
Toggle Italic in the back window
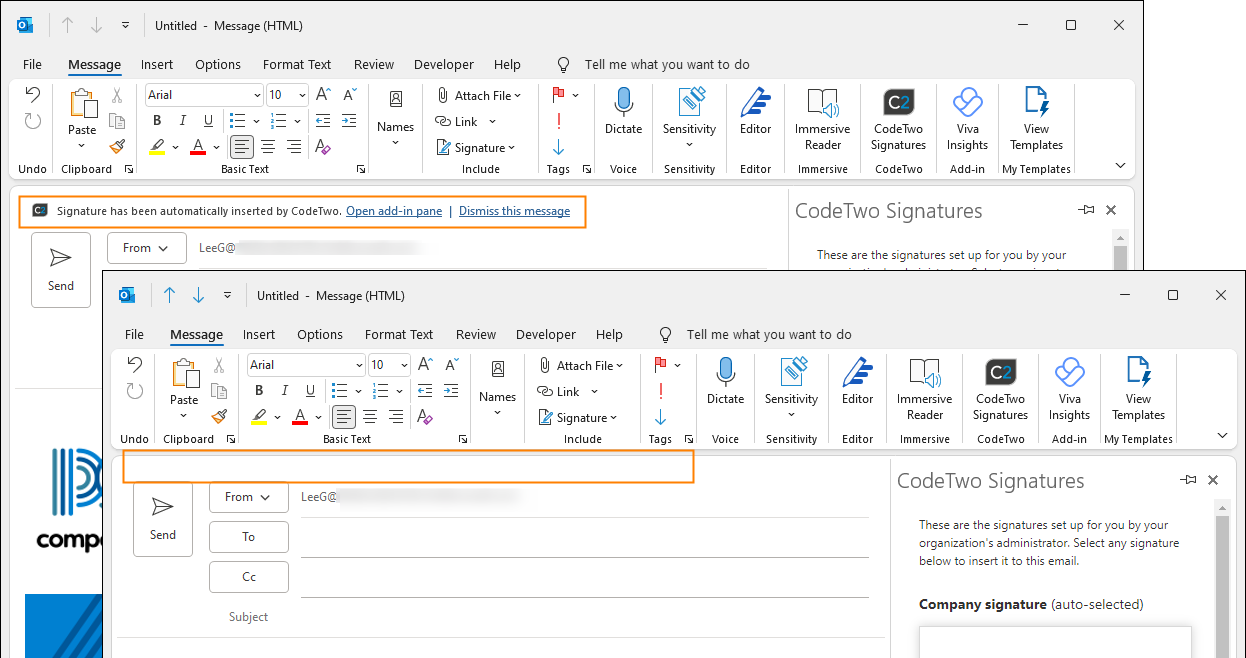(183, 121)
